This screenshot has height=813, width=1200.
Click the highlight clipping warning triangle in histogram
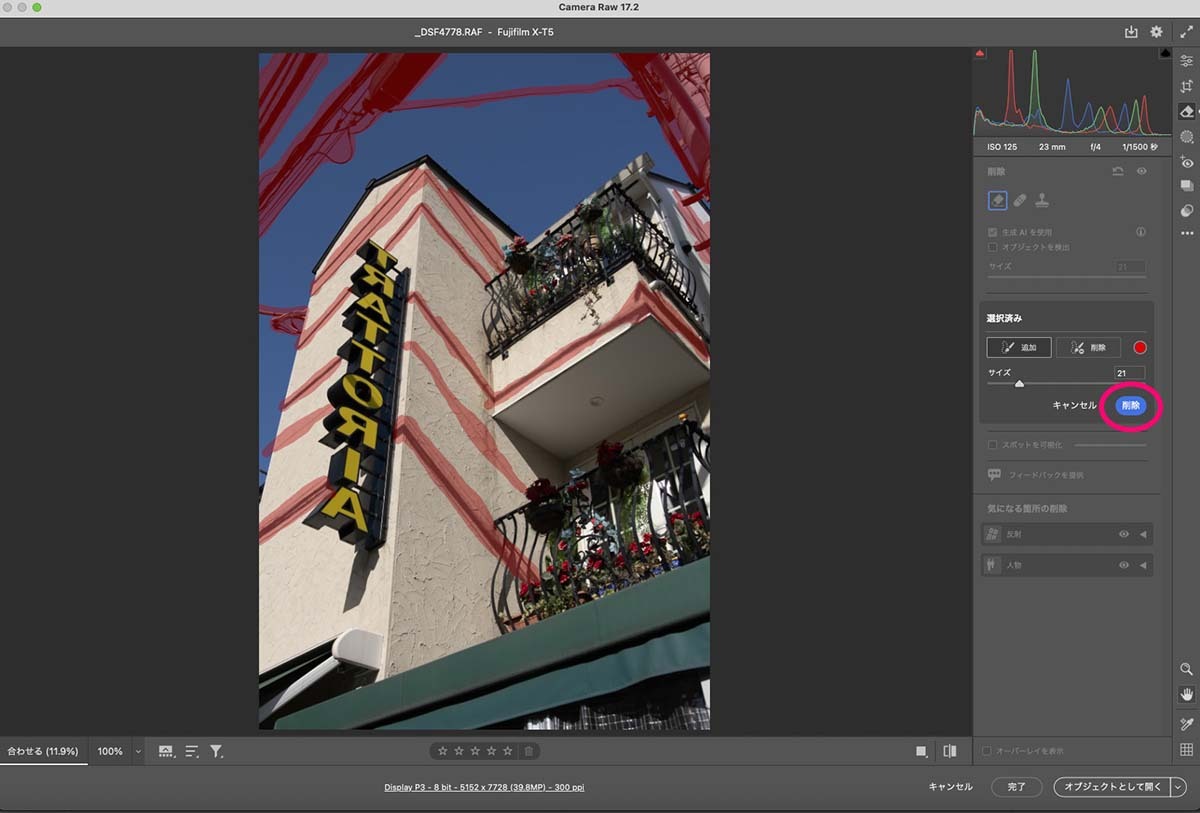tap(1166, 53)
